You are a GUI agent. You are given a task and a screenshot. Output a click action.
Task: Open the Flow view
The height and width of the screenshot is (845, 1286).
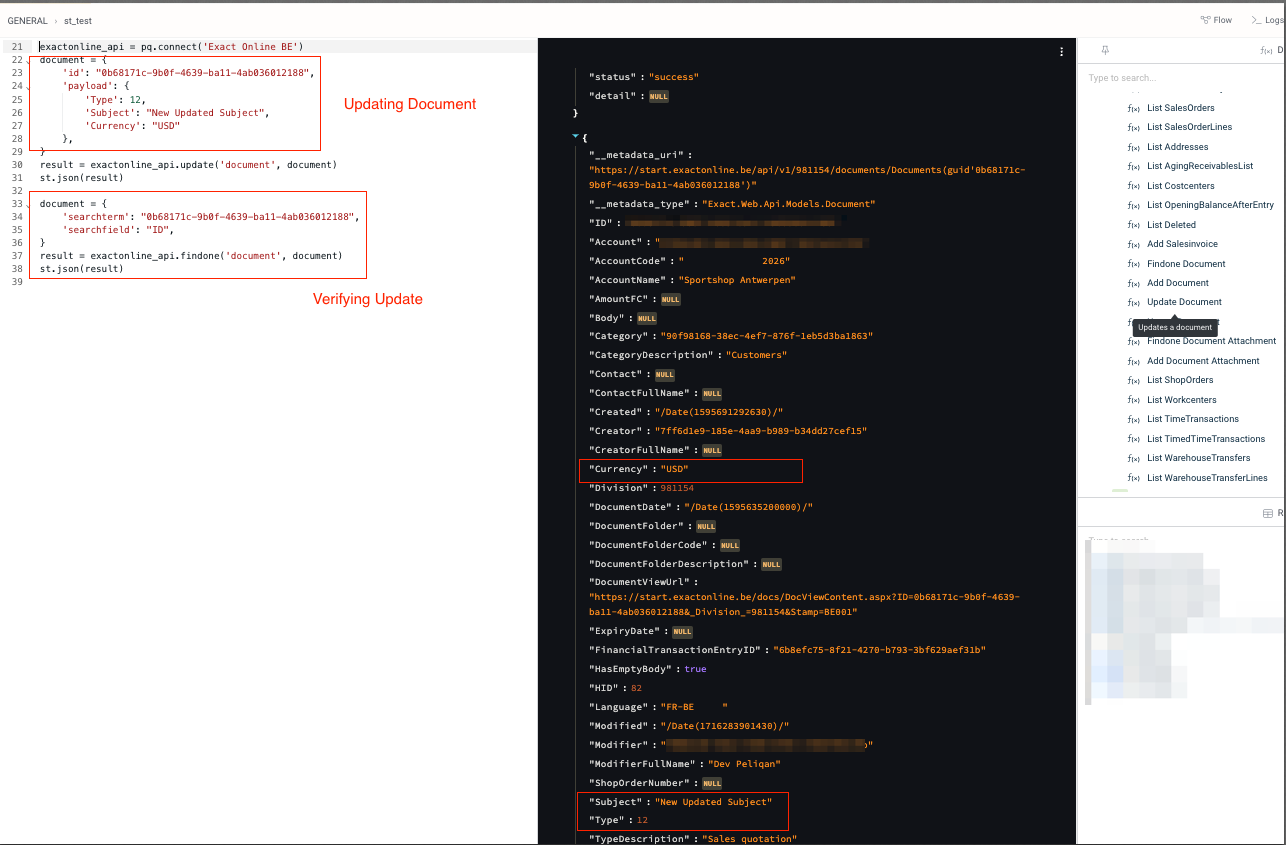click(1216, 20)
